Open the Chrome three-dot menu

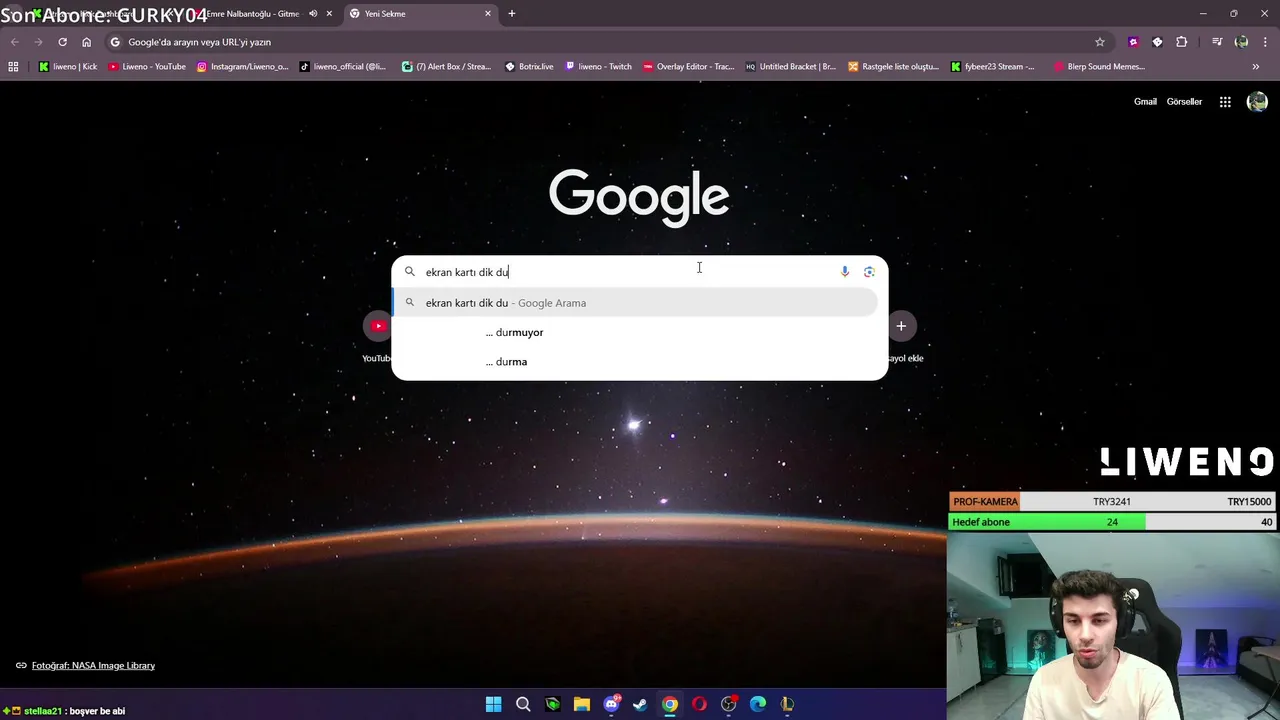pyautogui.click(x=1265, y=42)
